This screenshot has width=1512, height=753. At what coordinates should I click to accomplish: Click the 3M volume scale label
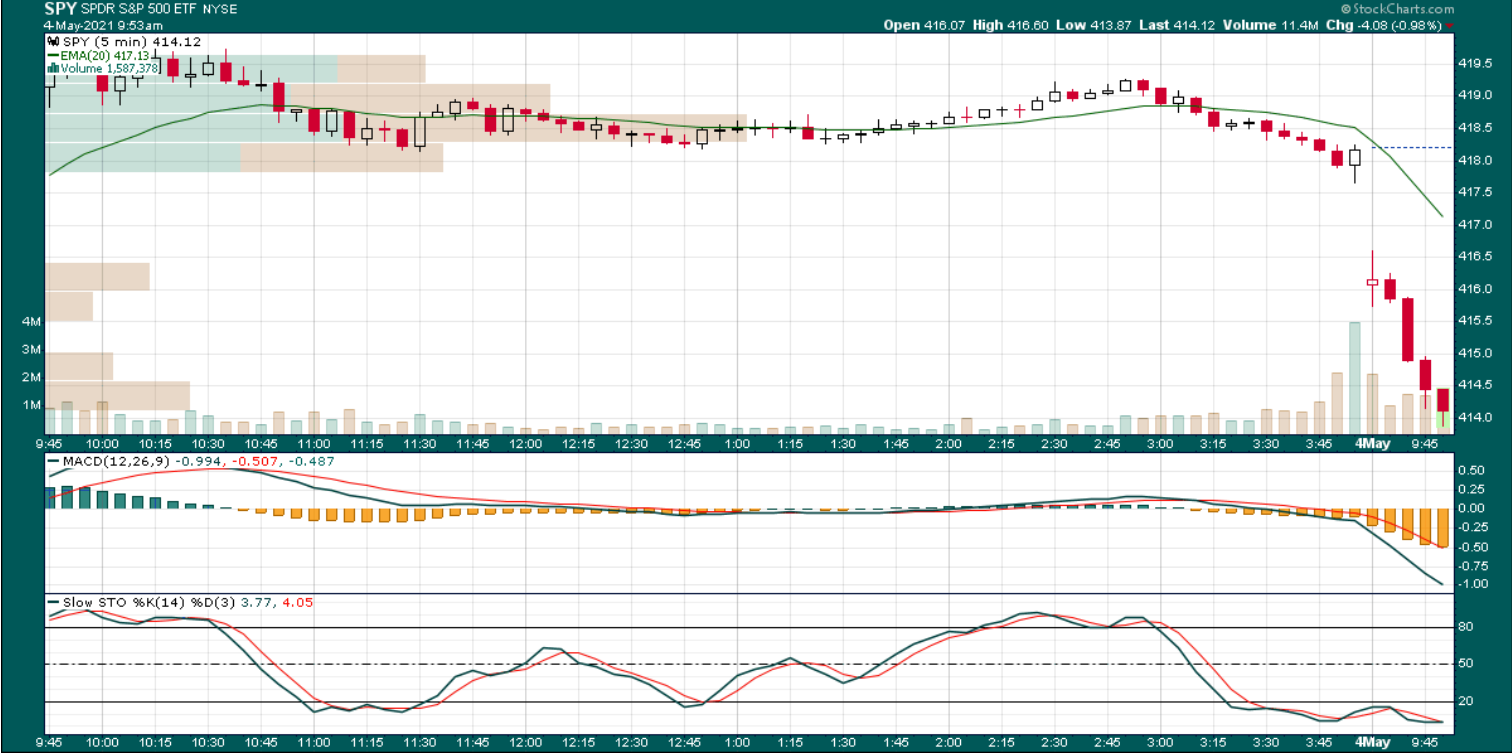click(31, 350)
